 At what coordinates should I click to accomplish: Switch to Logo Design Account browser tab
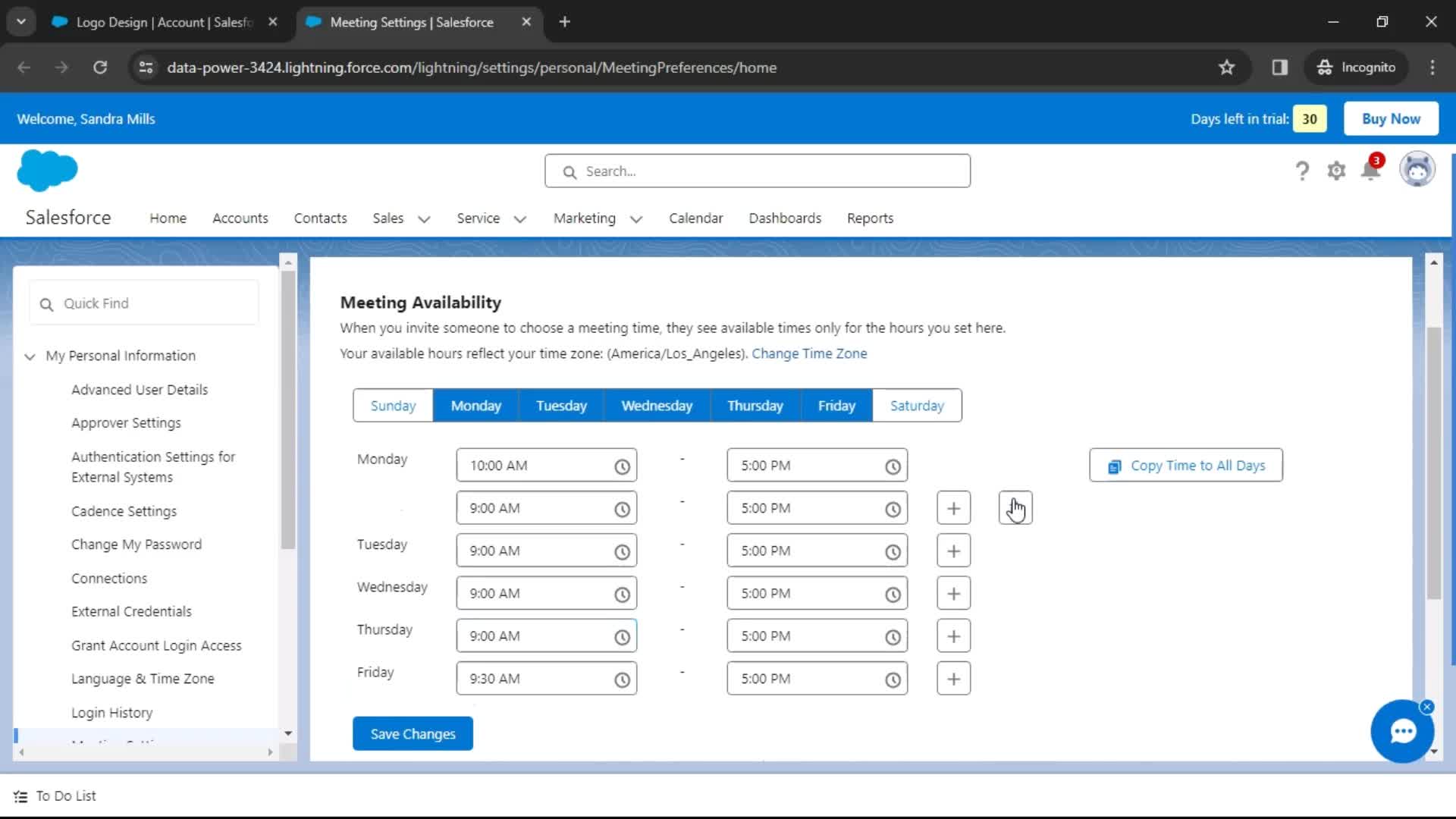pyautogui.click(x=164, y=22)
